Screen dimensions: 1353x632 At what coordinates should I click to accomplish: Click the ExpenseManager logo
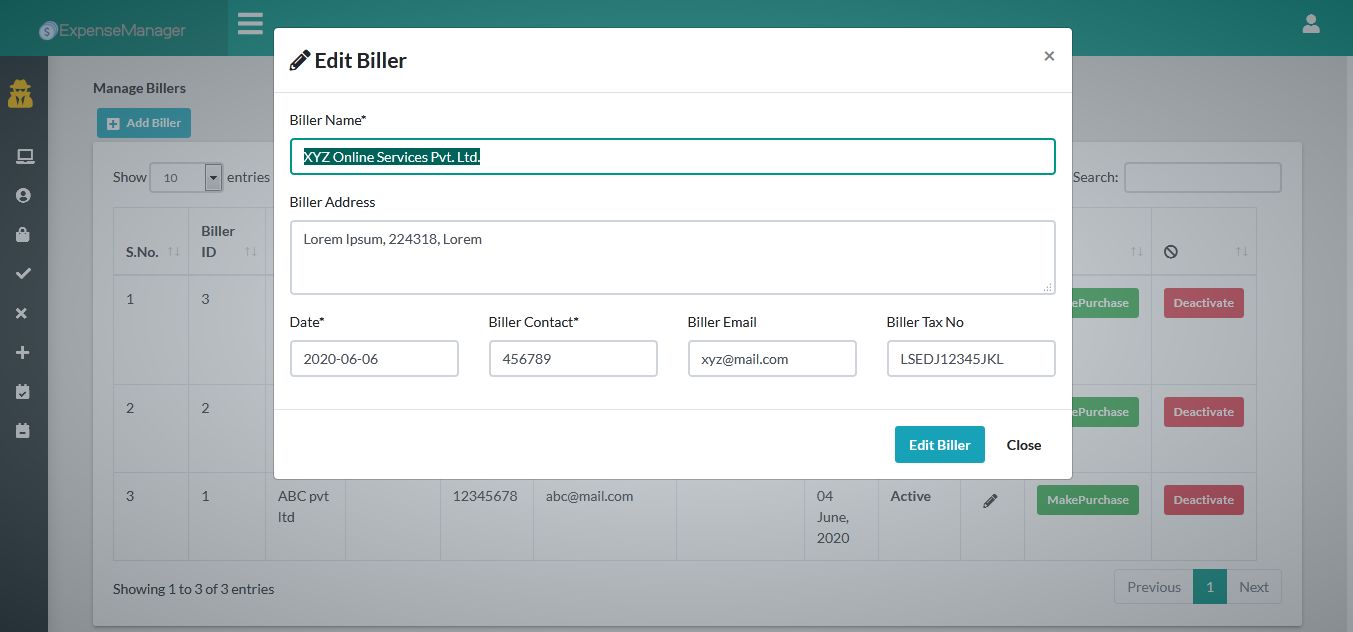110,28
